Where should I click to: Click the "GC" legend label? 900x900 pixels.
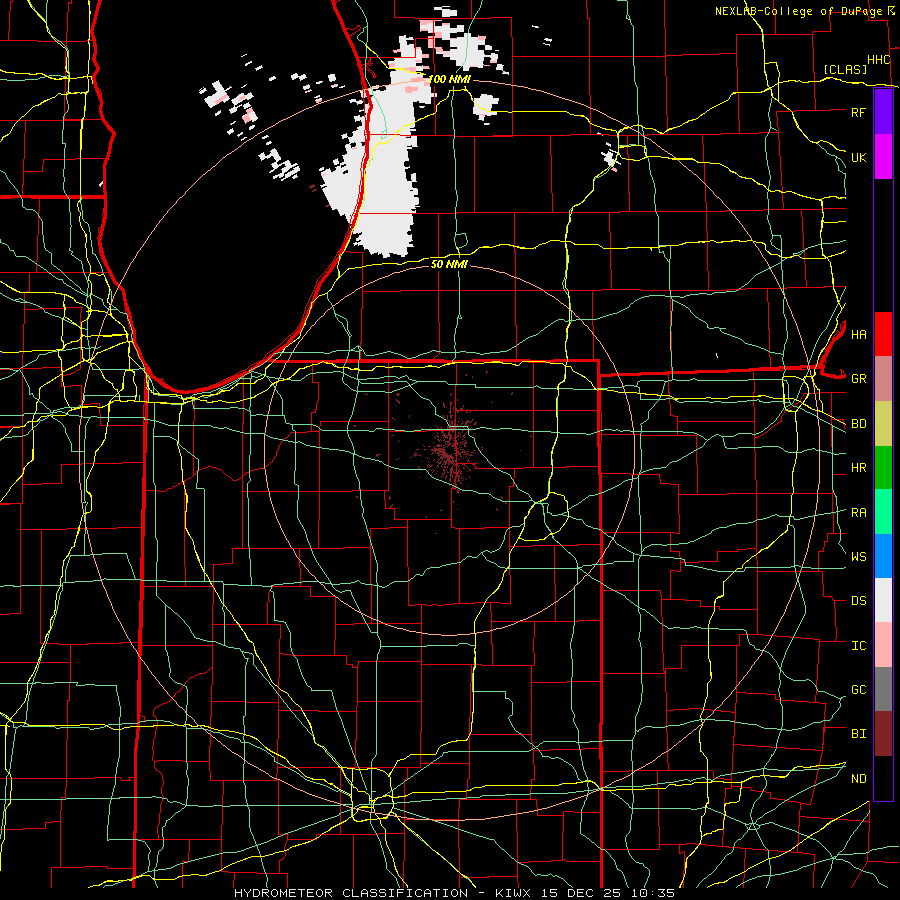[858, 690]
